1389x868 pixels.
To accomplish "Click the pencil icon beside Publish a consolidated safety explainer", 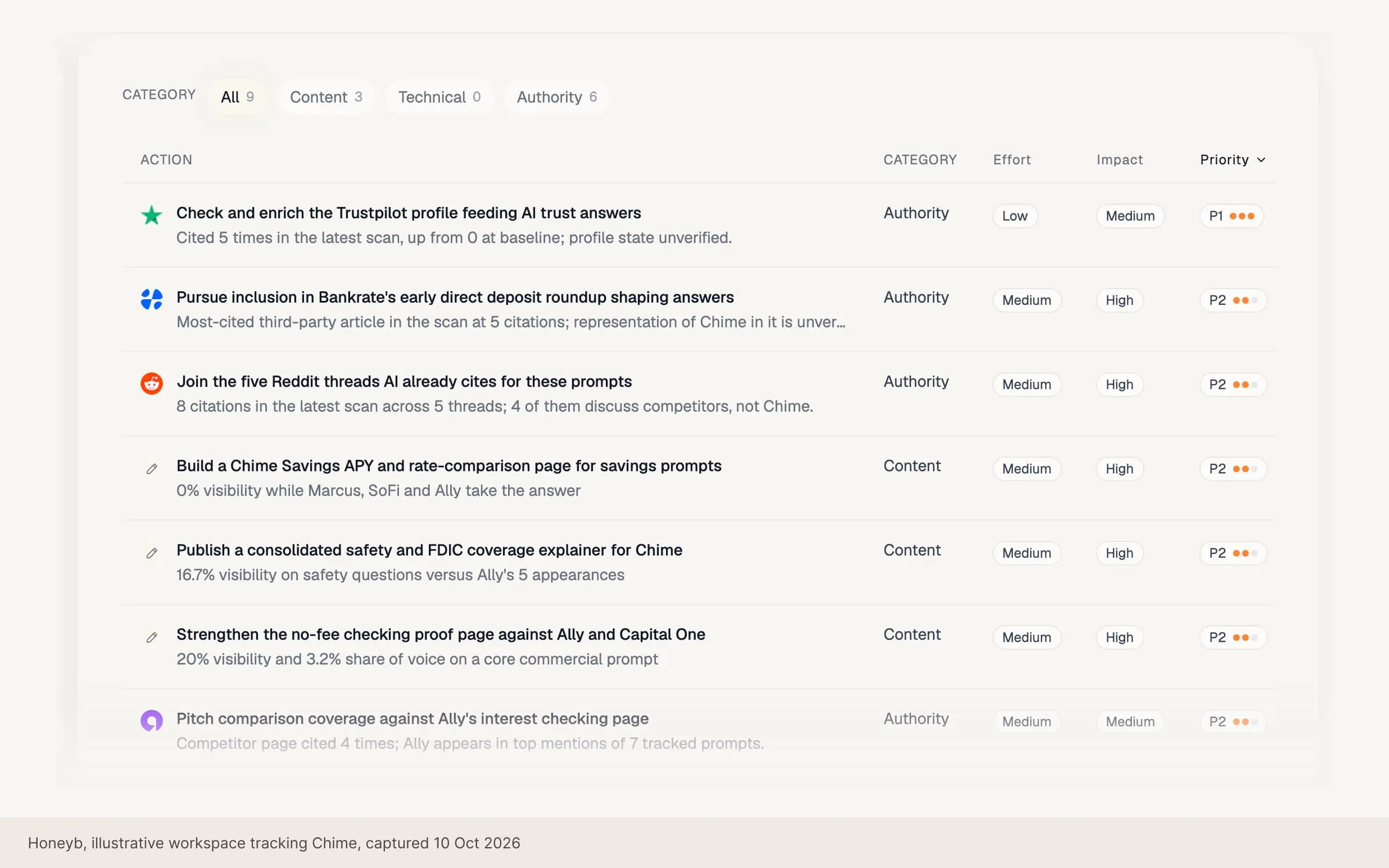I will point(152,553).
